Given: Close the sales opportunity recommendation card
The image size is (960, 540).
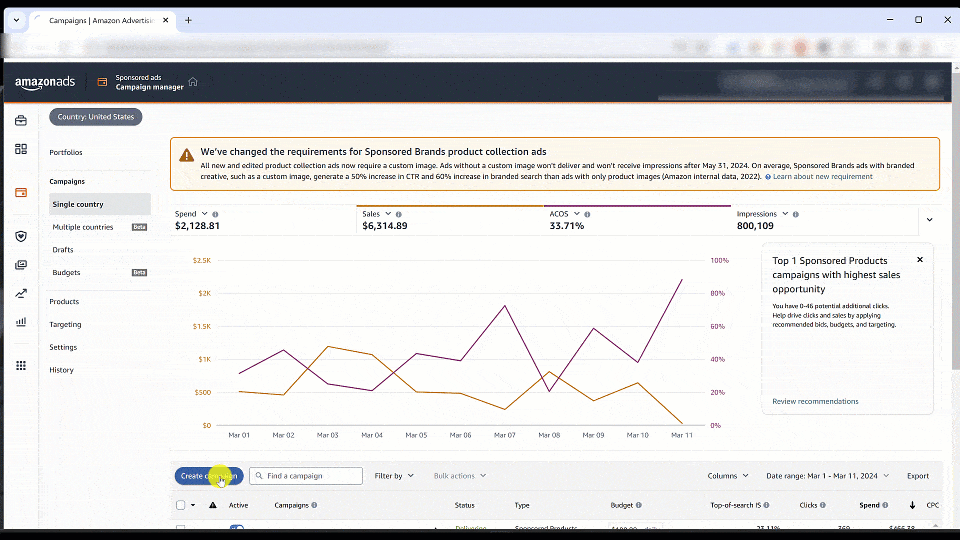Looking at the screenshot, I should pos(920,260).
